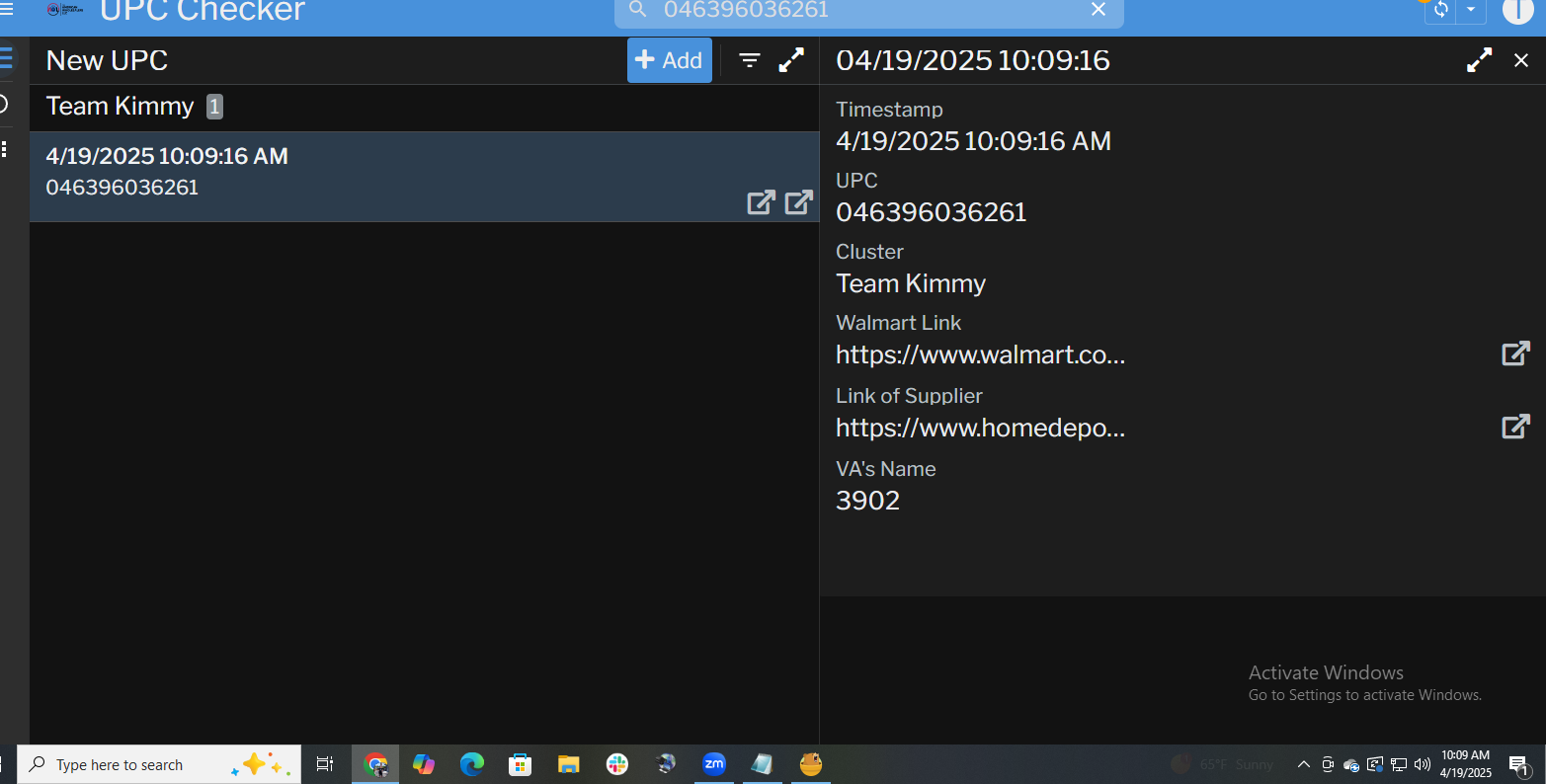
Task: Show hidden icons in system tray
Action: 1303,764
